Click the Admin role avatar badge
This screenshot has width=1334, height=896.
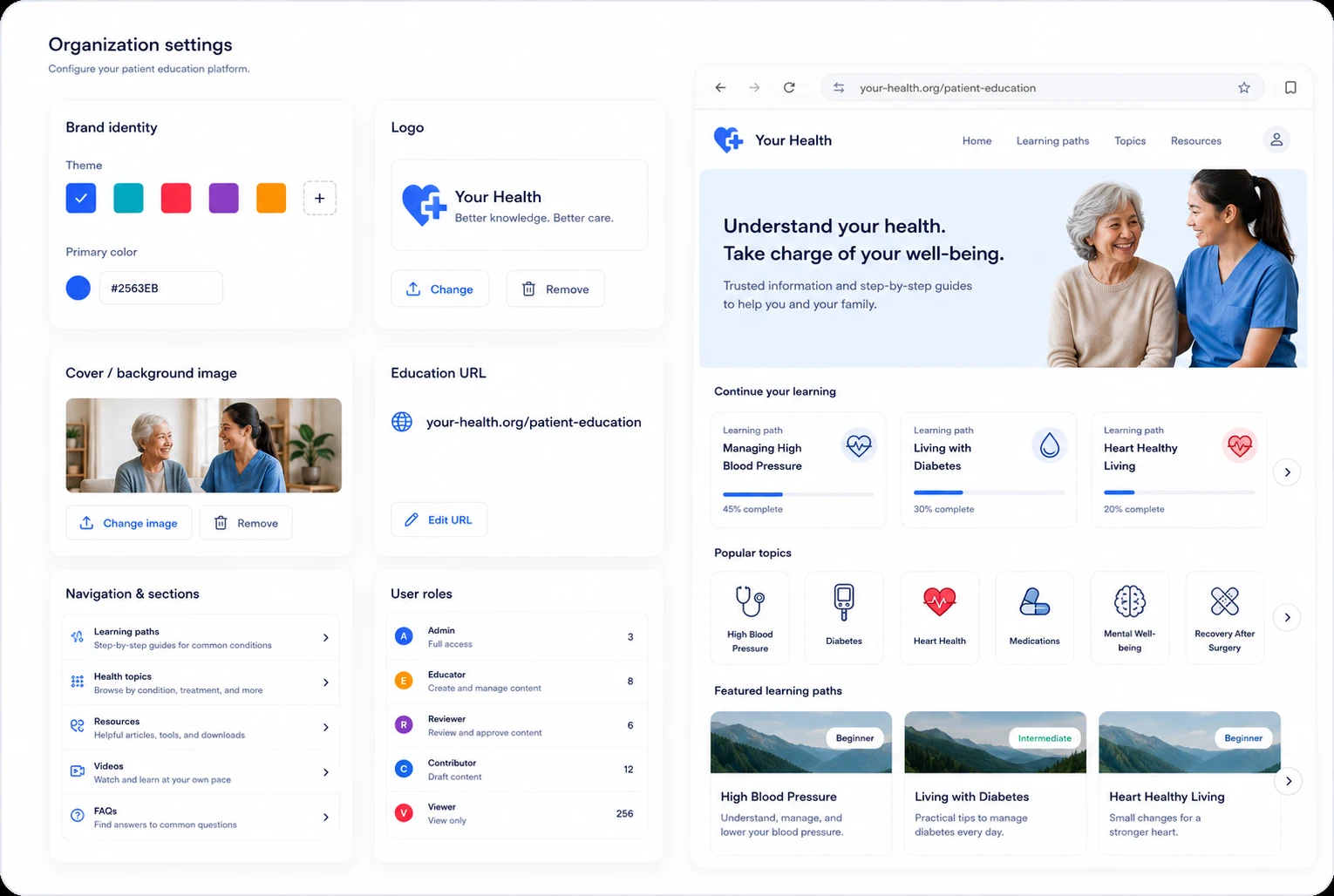pos(404,636)
